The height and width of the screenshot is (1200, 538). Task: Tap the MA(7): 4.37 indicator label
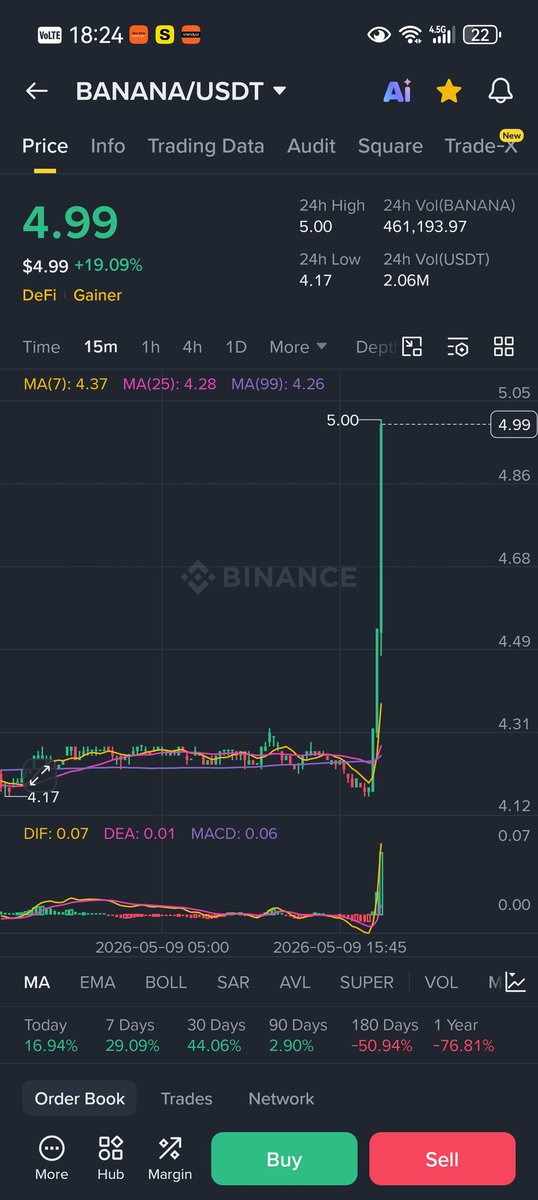(65, 384)
